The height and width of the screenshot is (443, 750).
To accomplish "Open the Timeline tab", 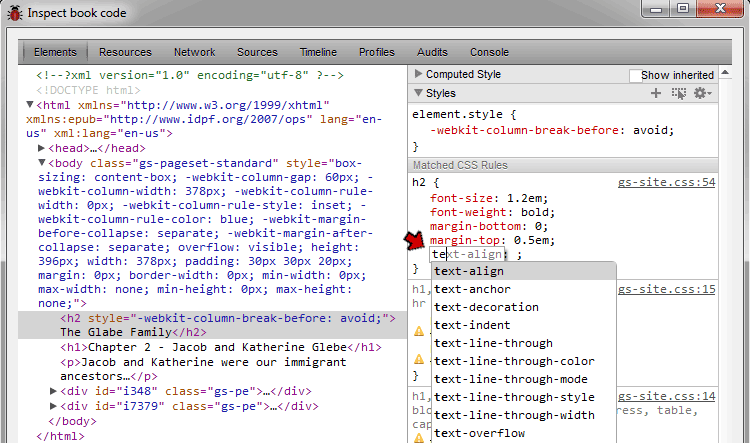I will click(318, 52).
